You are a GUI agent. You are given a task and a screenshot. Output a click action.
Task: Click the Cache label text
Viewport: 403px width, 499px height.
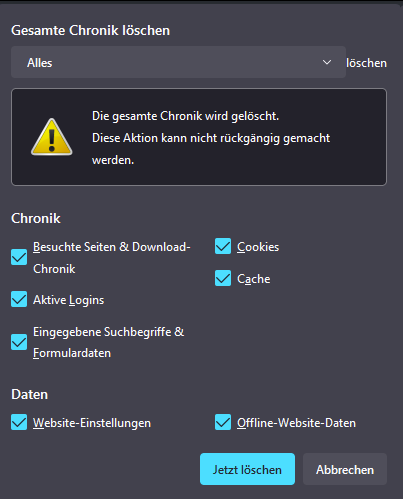pyautogui.click(x=254, y=279)
